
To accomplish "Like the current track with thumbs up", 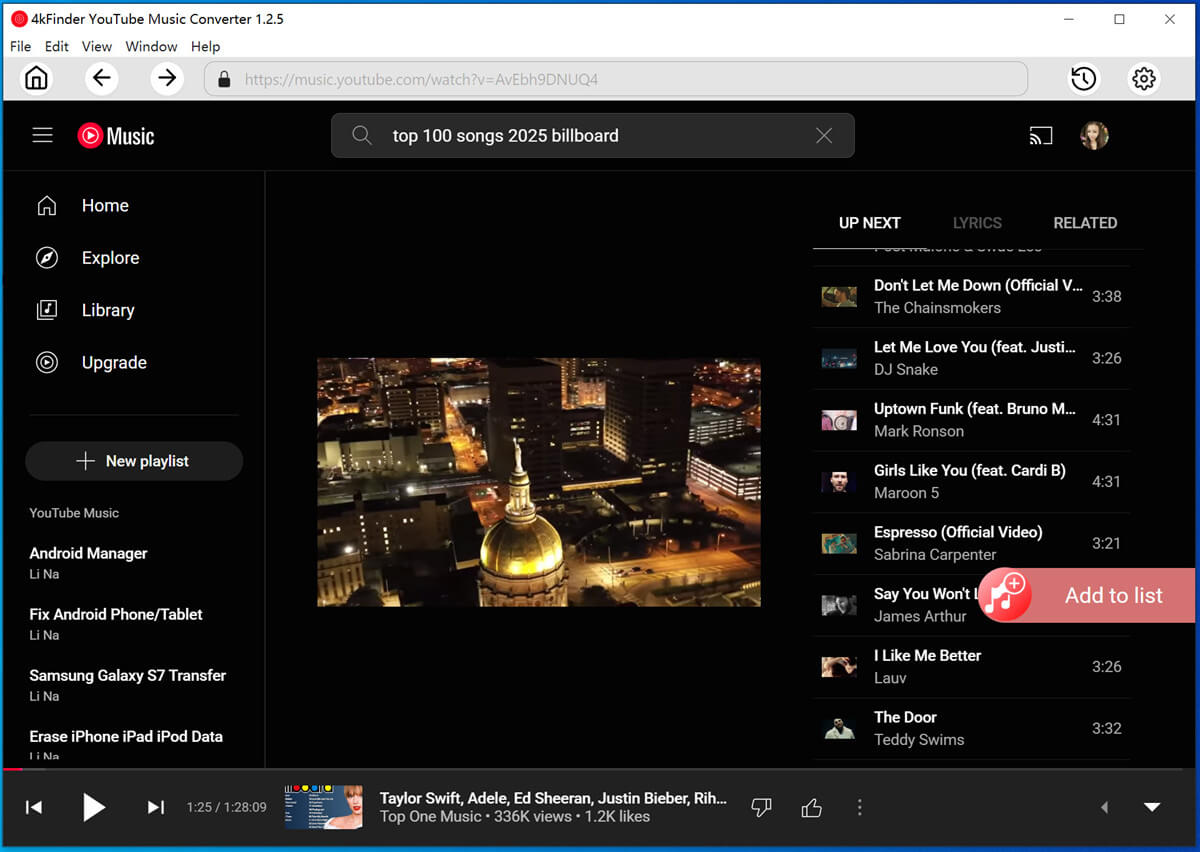I will [811, 807].
